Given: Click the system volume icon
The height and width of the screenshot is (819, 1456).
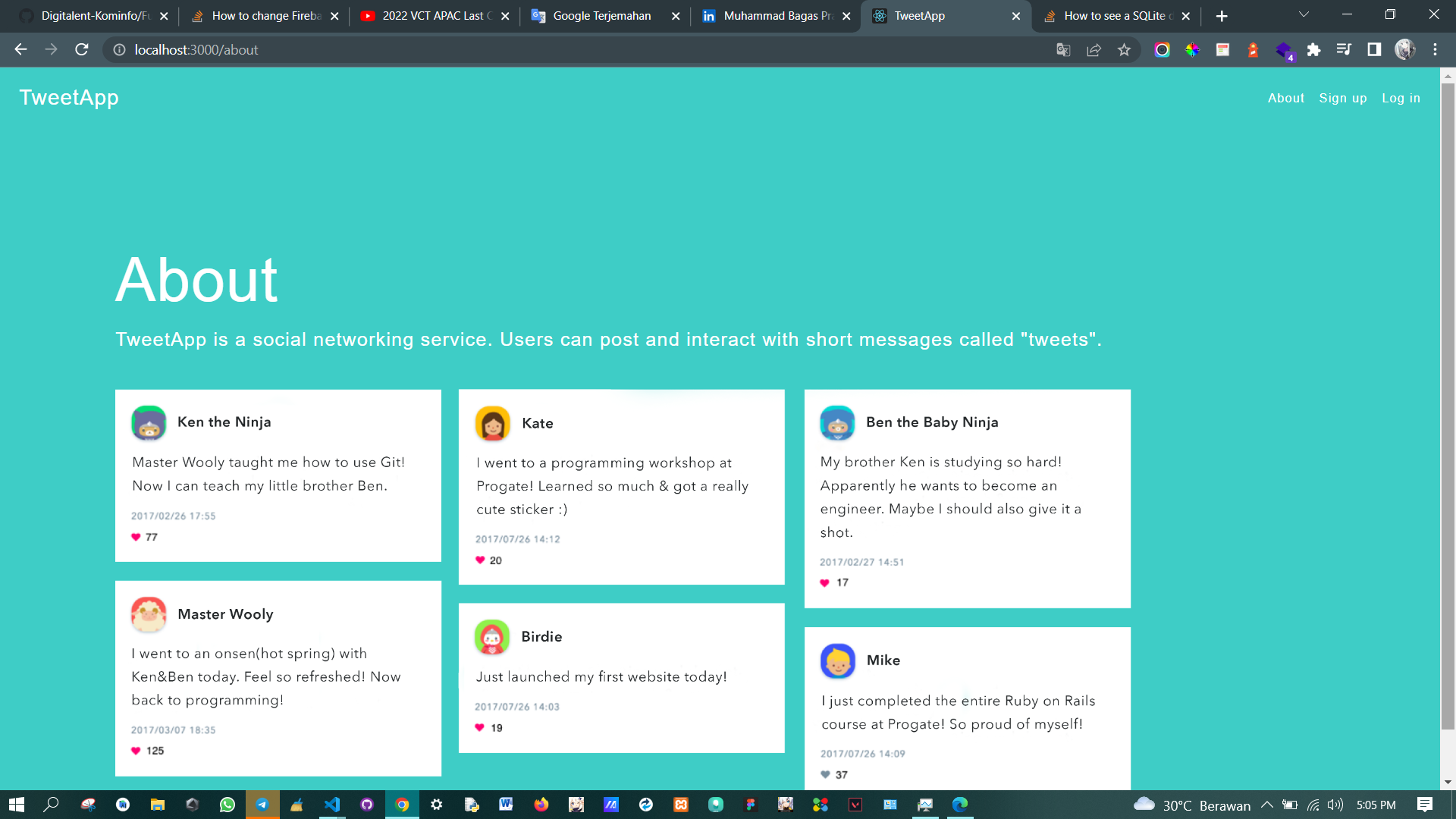Looking at the screenshot, I should 1335,805.
